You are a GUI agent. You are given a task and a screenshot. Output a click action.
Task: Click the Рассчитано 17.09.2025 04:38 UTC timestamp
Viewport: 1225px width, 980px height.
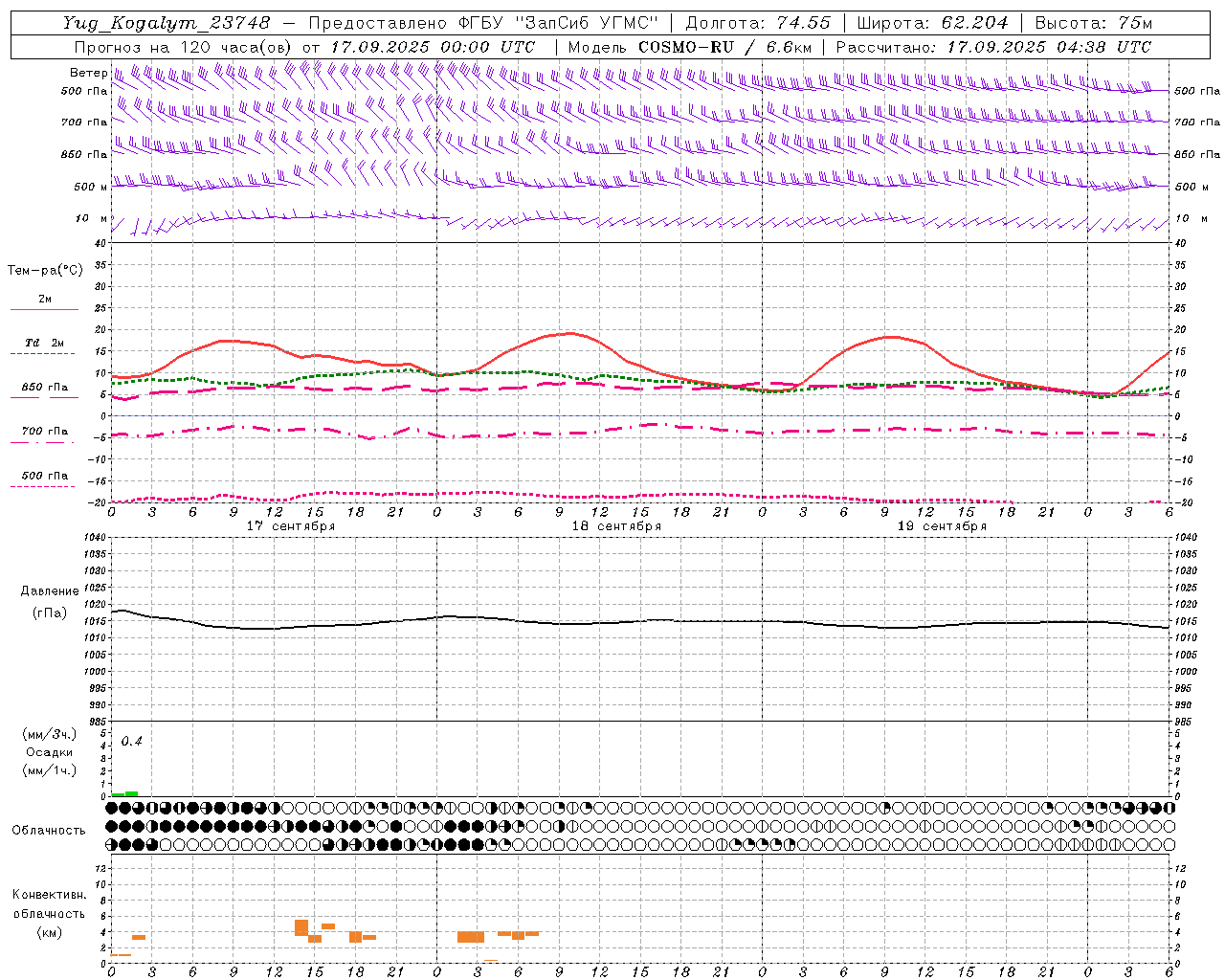pyautogui.click(x=993, y=47)
